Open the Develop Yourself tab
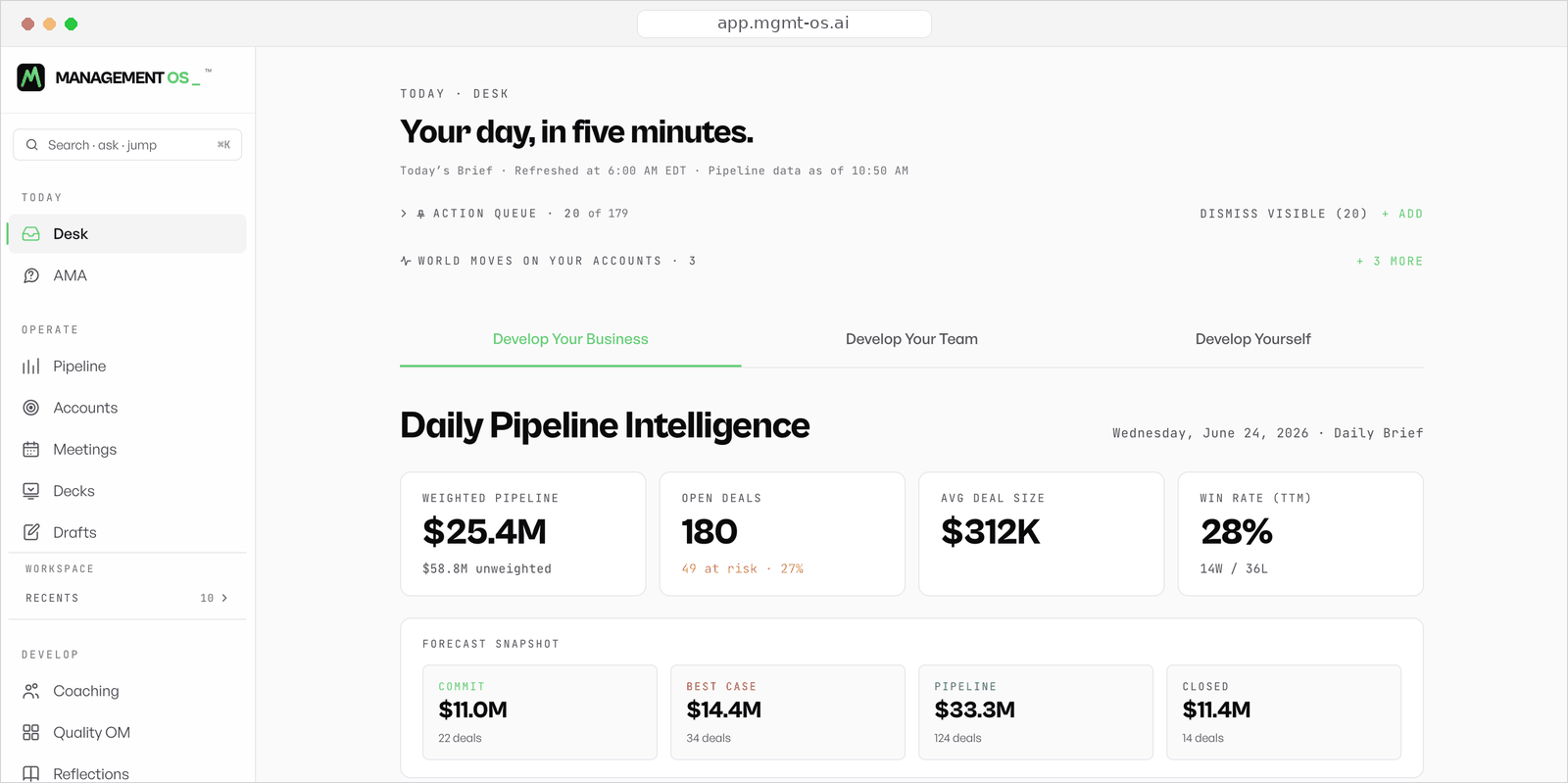 1252,339
